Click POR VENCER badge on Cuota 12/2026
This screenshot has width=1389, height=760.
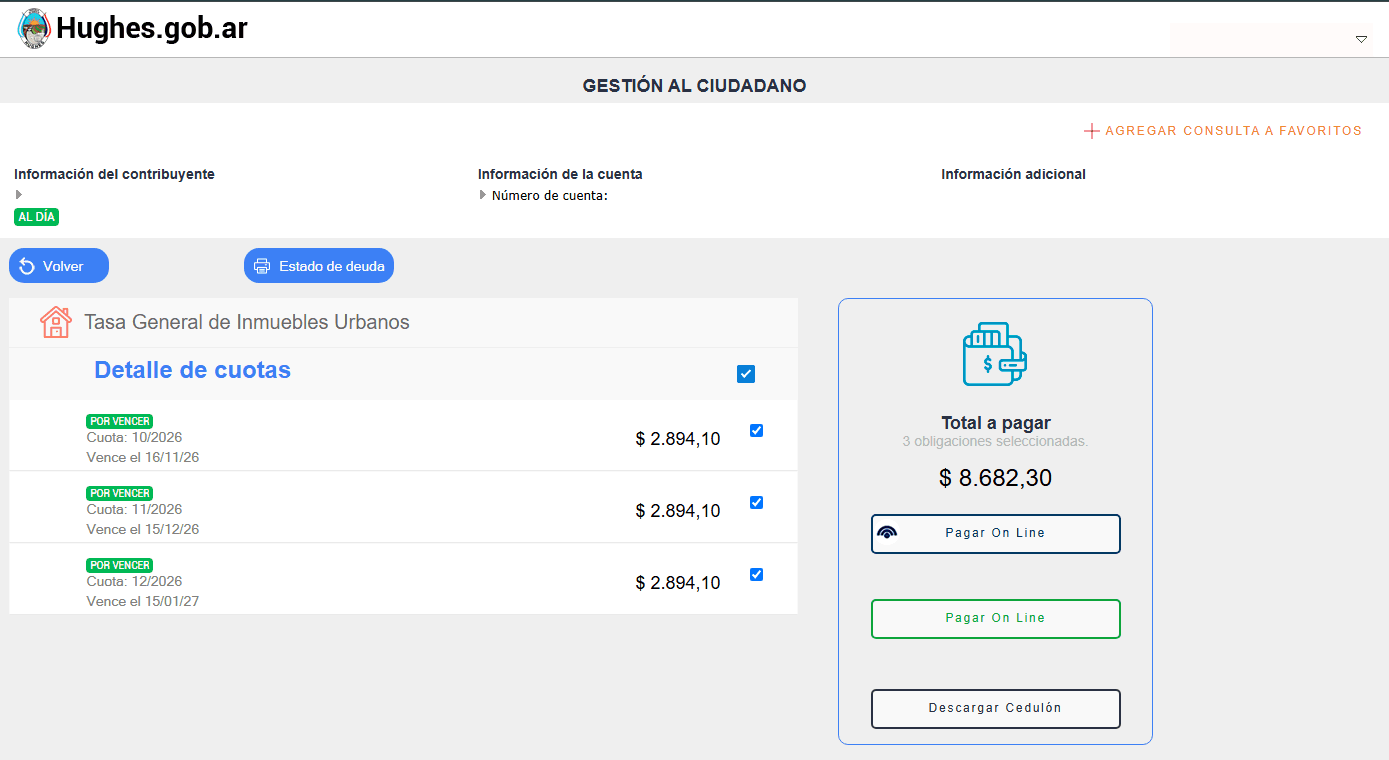pyautogui.click(x=119, y=565)
